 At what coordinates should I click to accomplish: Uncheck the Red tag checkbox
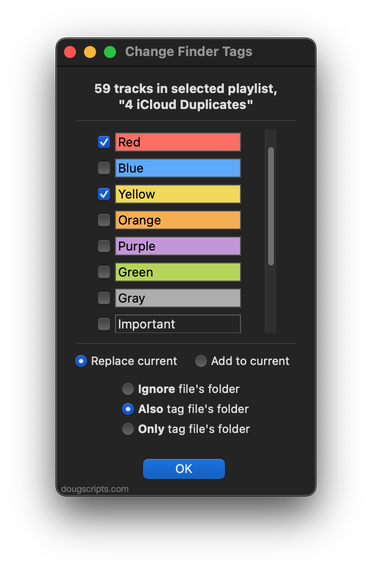pos(104,142)
